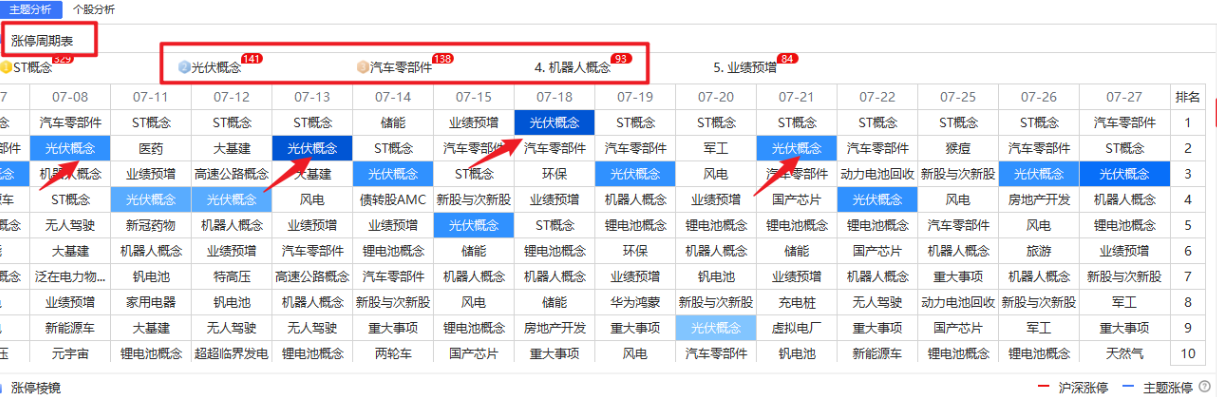Select the 主题分析 tab

click(x=31, y=9)
